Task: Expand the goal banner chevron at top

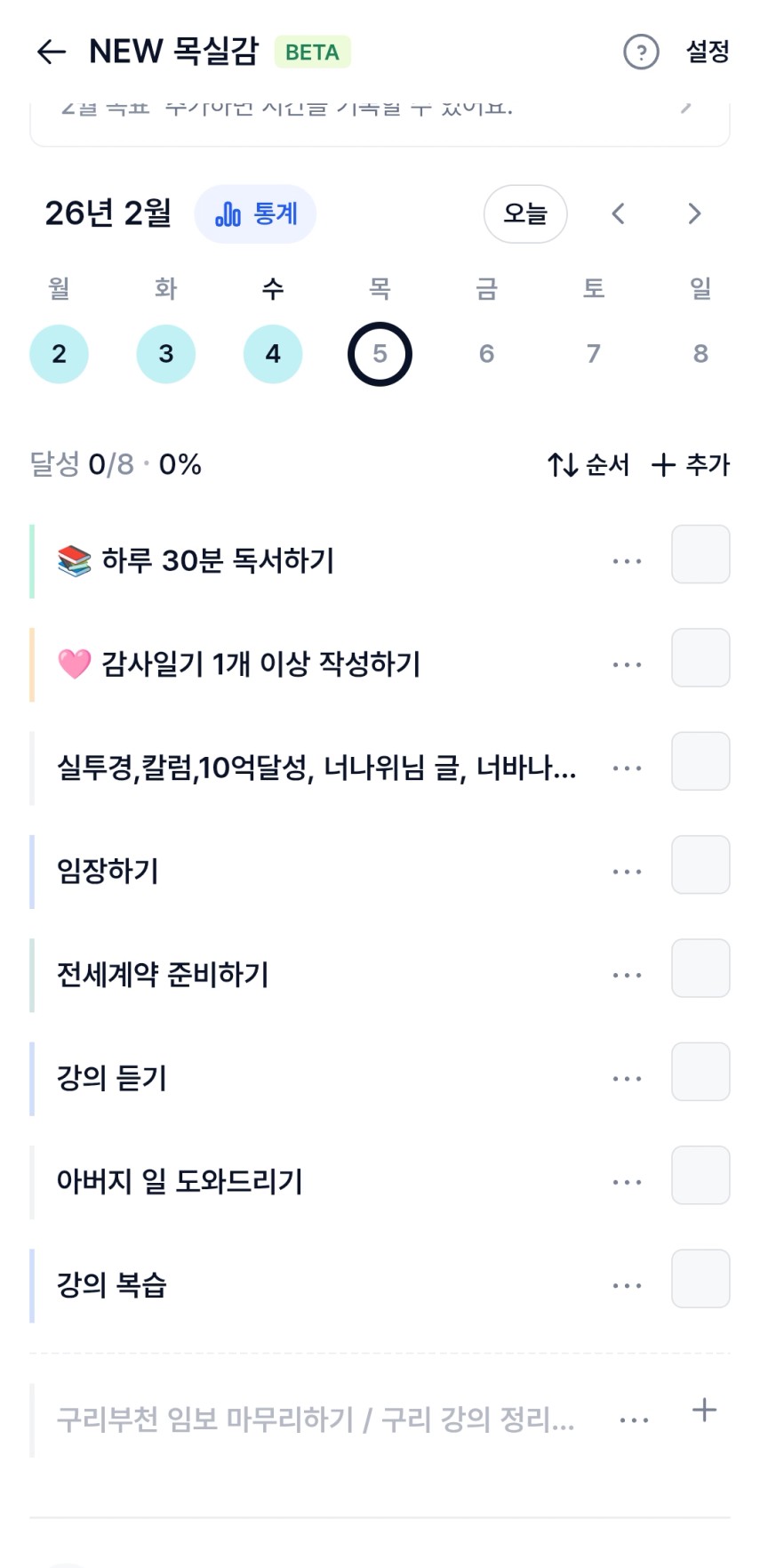Action: pyautogui.click(x=685, y=109)
